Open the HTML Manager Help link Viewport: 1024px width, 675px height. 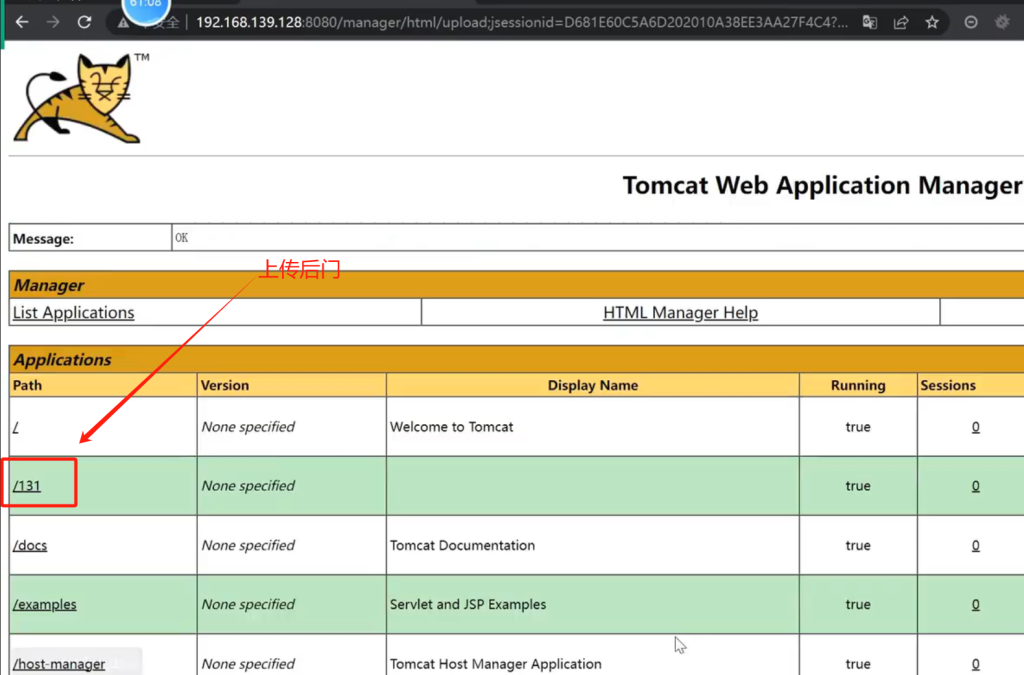(x=680, y=313)
